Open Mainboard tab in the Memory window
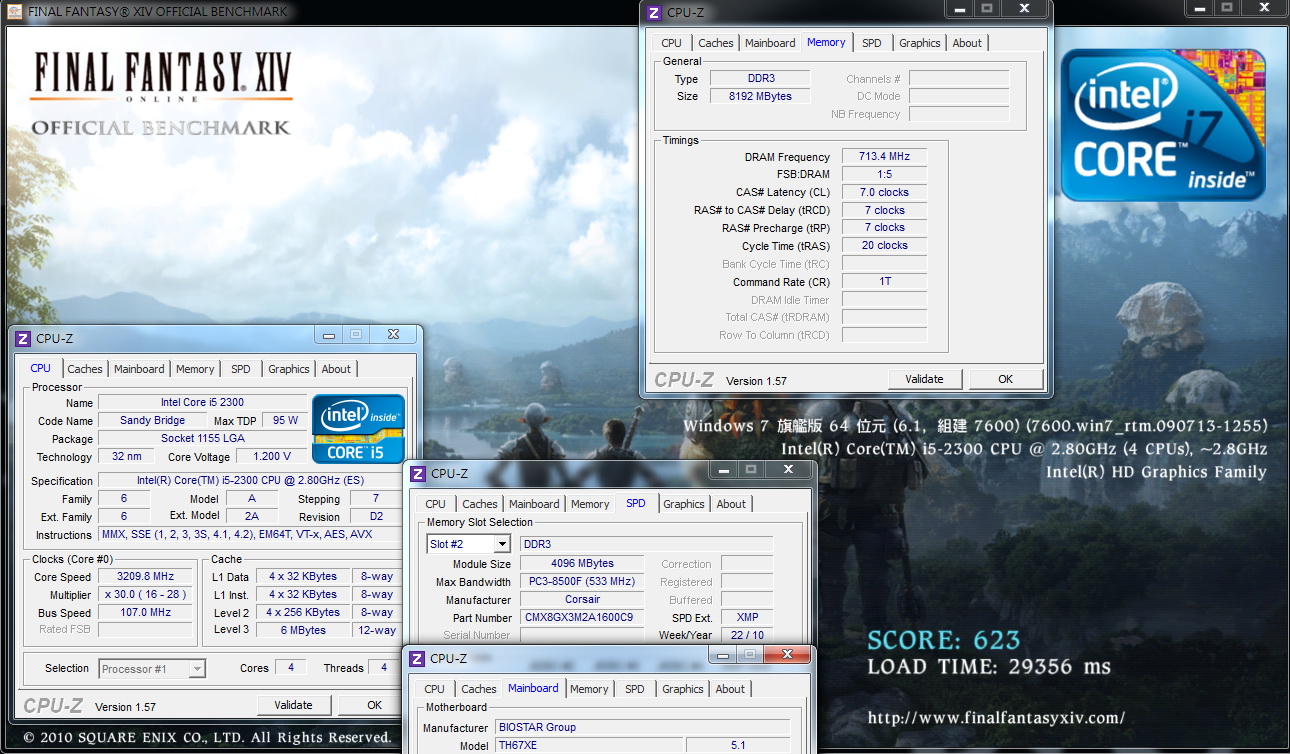This screenshot has height=754, width=1290. [x=770, y=43]
